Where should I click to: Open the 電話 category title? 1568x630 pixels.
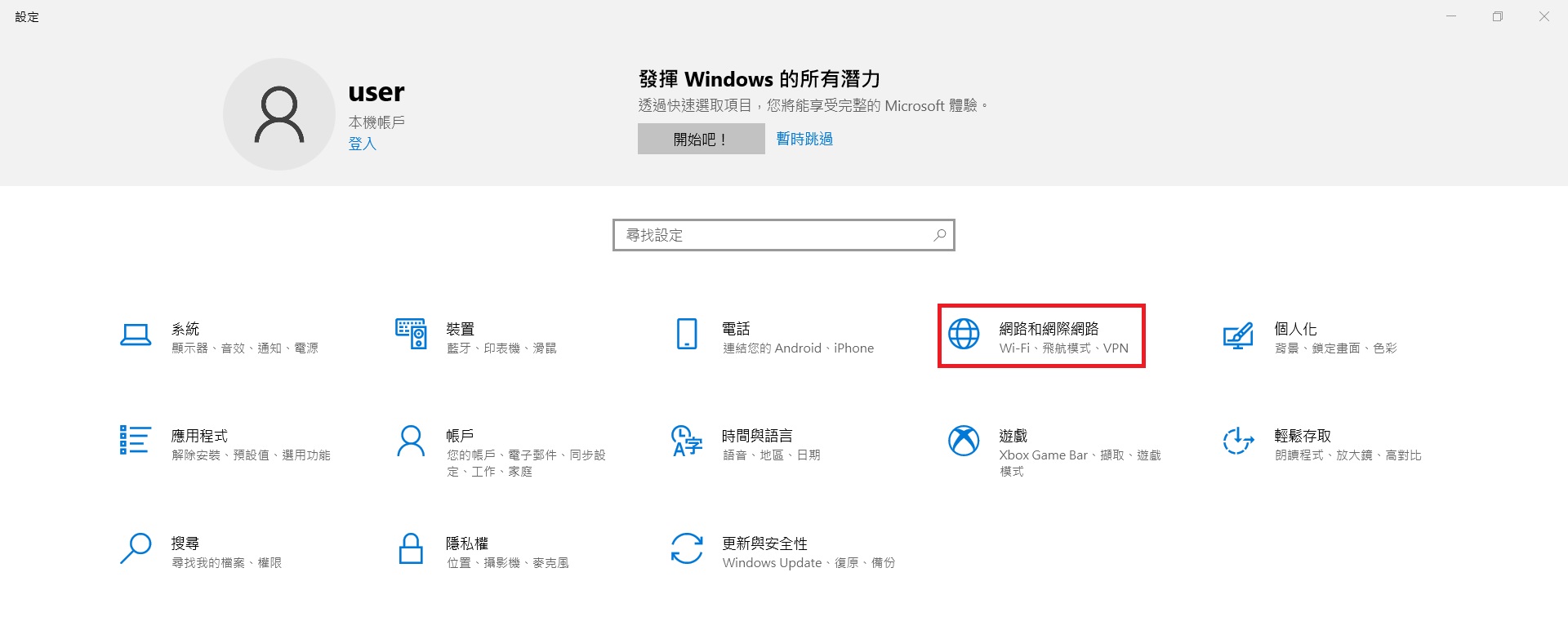(736, 329)
